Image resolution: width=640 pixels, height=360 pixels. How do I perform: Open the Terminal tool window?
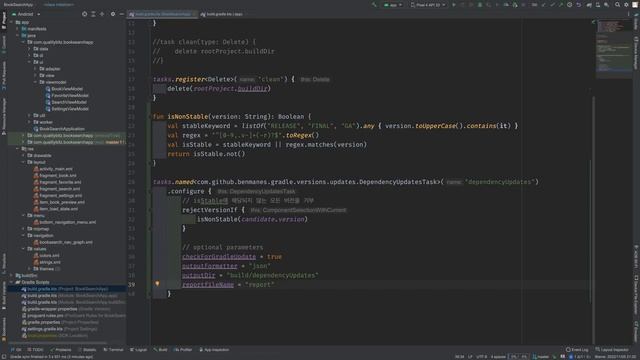(x=113, y=350)
